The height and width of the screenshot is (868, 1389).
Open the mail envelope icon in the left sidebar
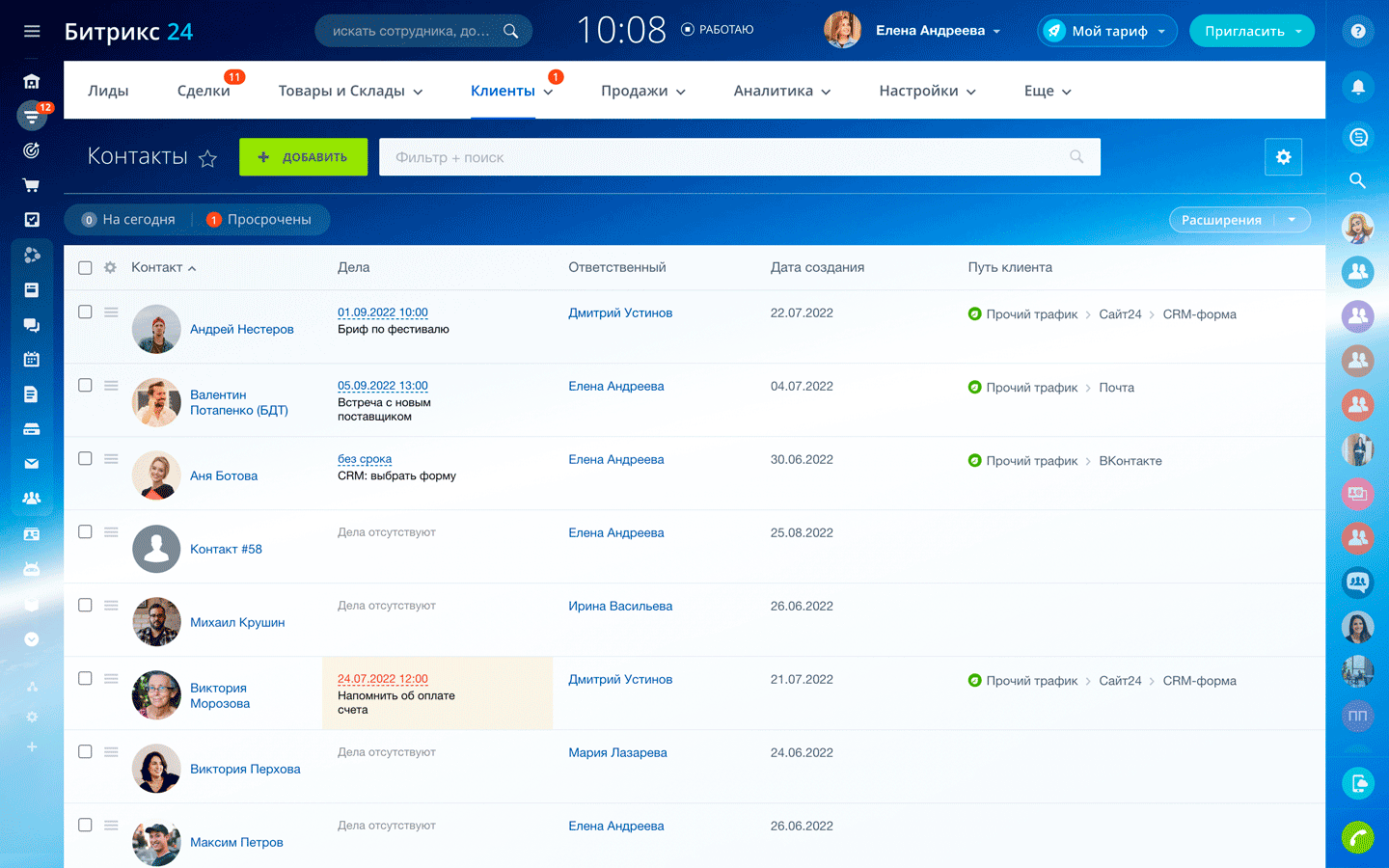pos(32,464)
